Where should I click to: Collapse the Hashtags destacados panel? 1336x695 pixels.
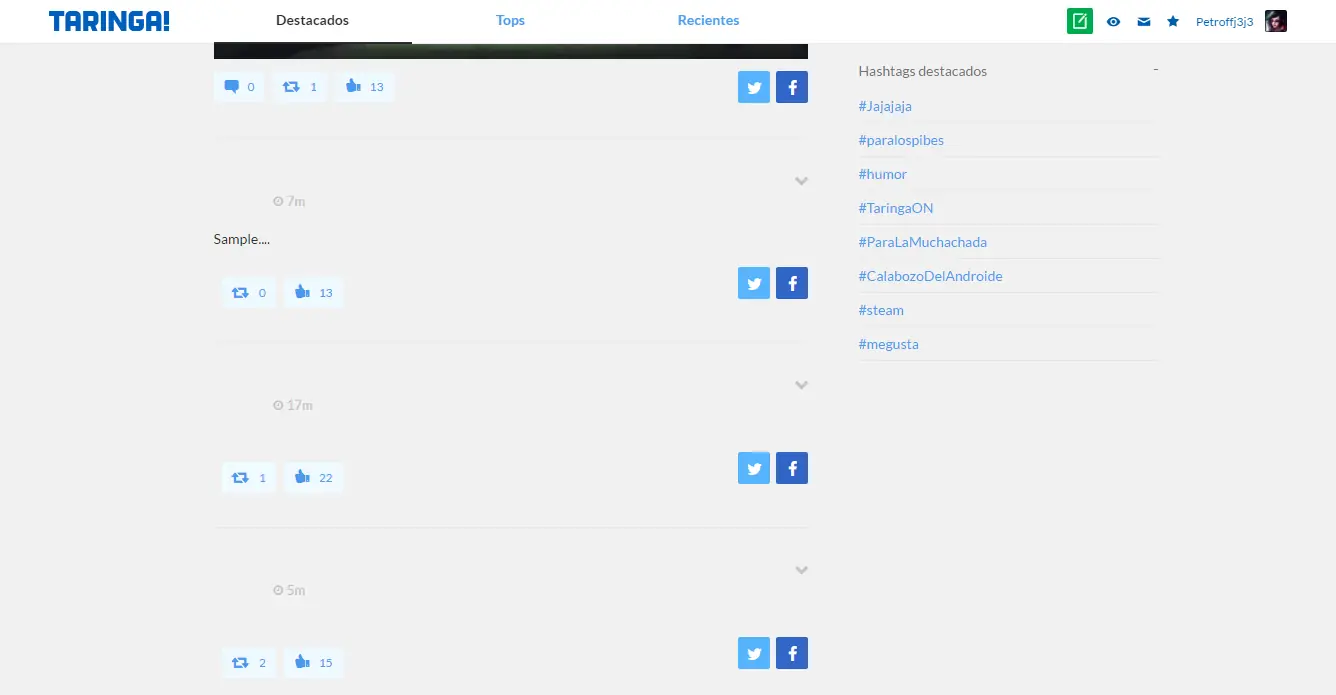pyautogui.click(x=1155, y=70)
